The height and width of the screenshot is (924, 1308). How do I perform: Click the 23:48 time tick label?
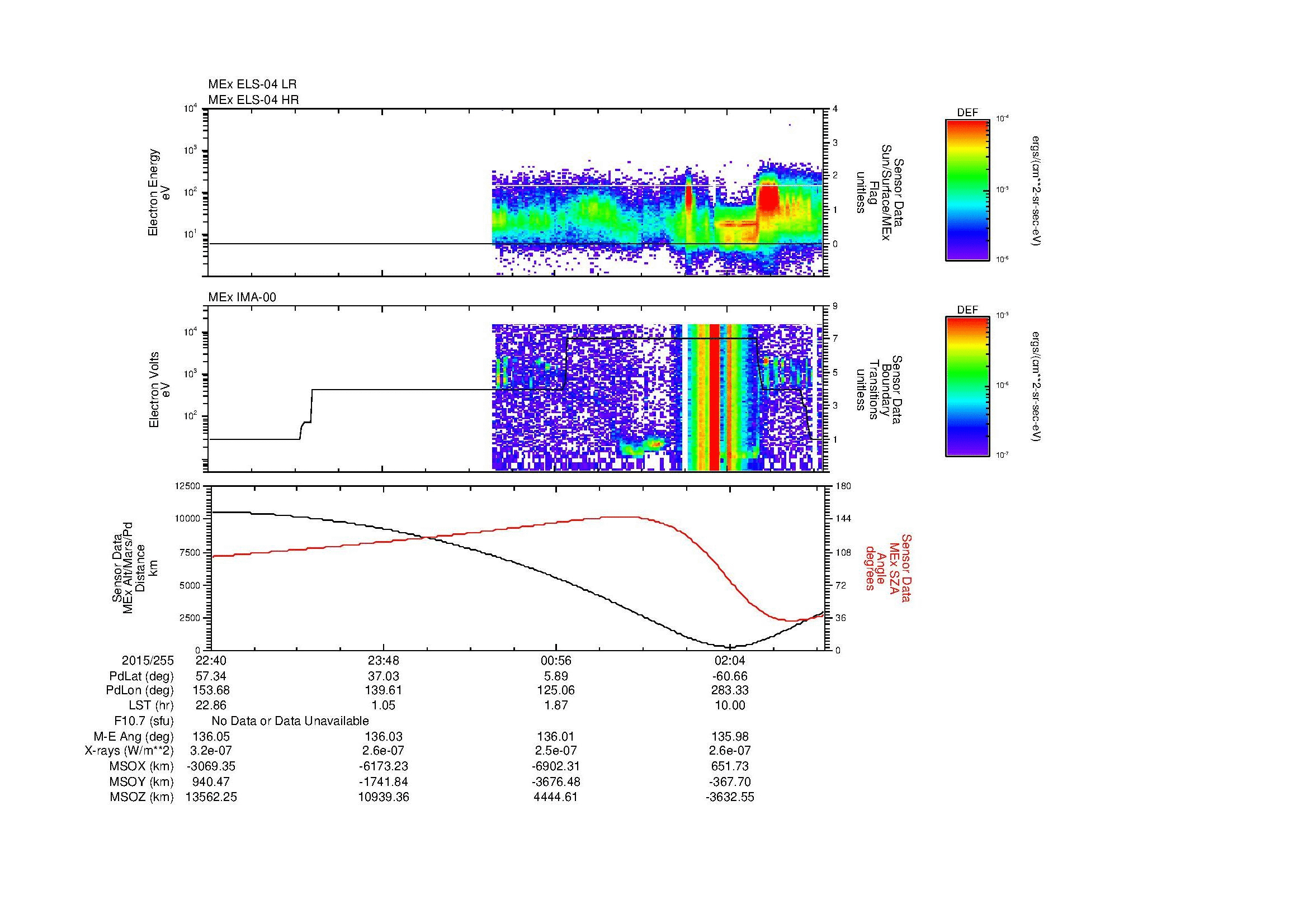coord(384,660)
